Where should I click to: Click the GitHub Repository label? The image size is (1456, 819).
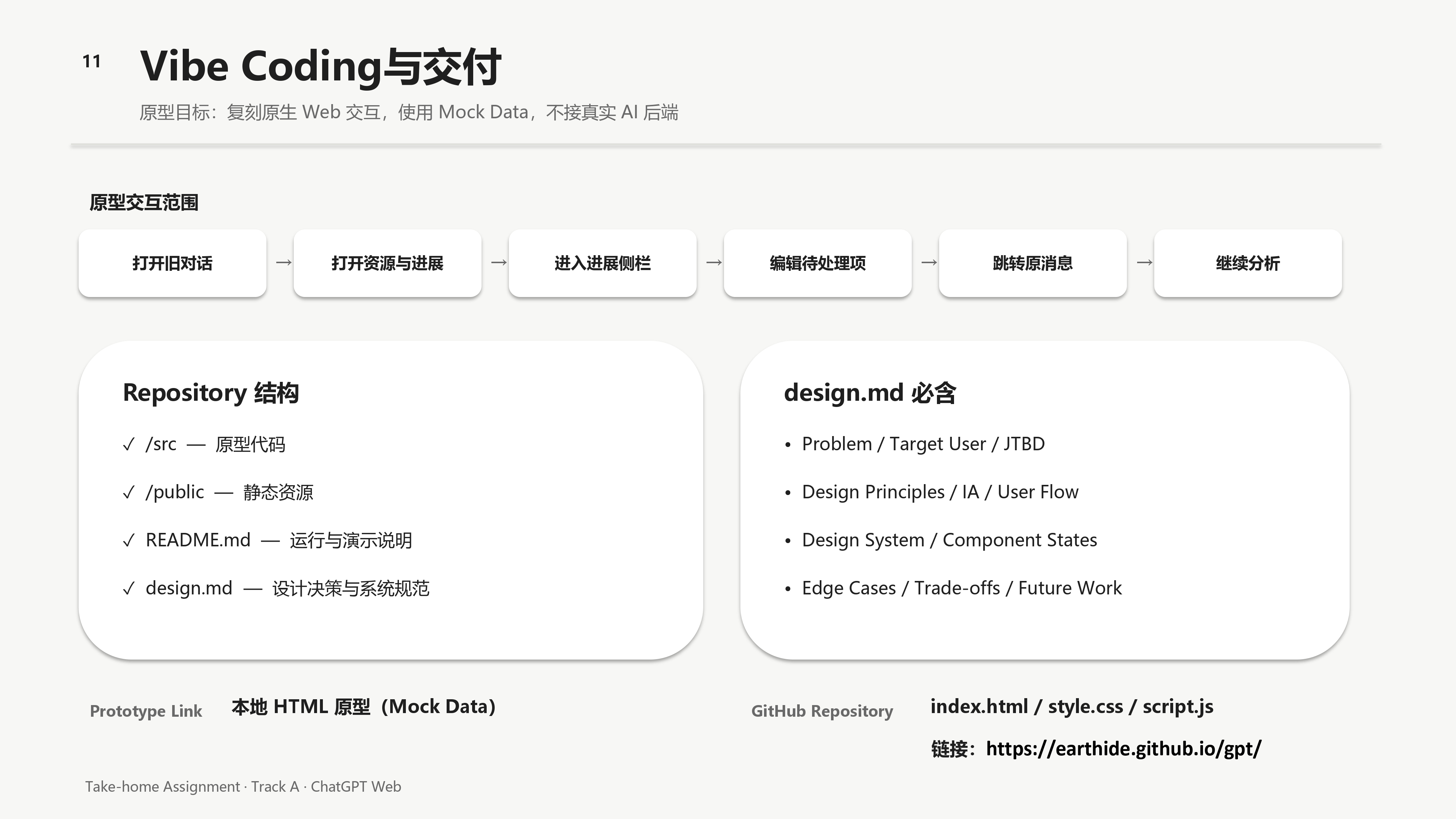click(x=822, y=711)
